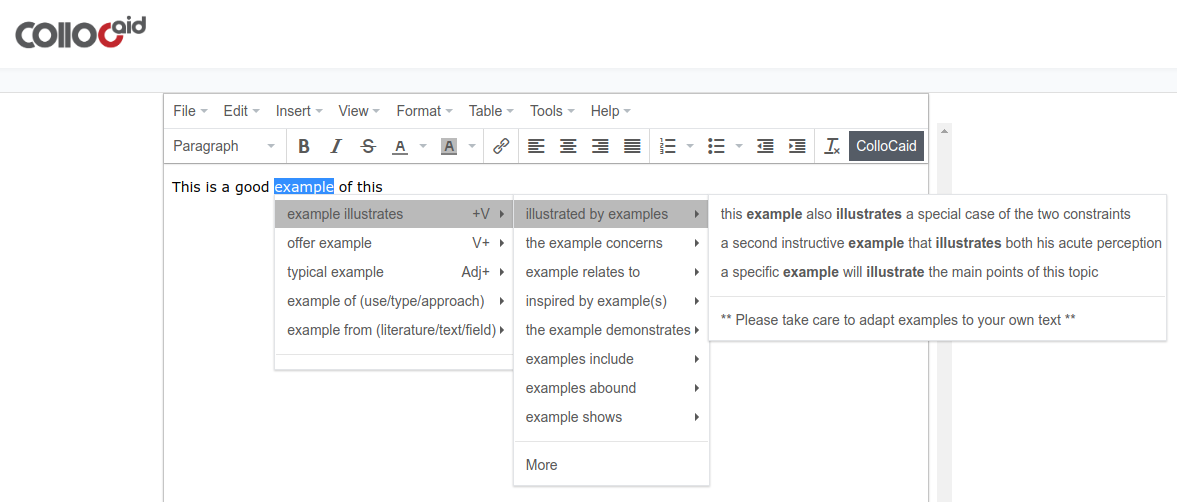Open the background color dropdown arrow
The width and height of the screenshot is (1177, 502).
471,146
